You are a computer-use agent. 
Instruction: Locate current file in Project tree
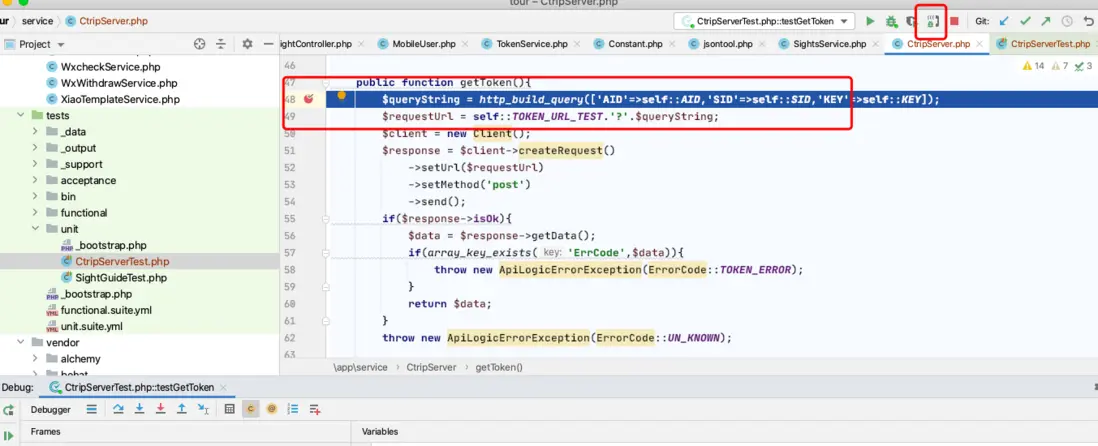[200, 44]
